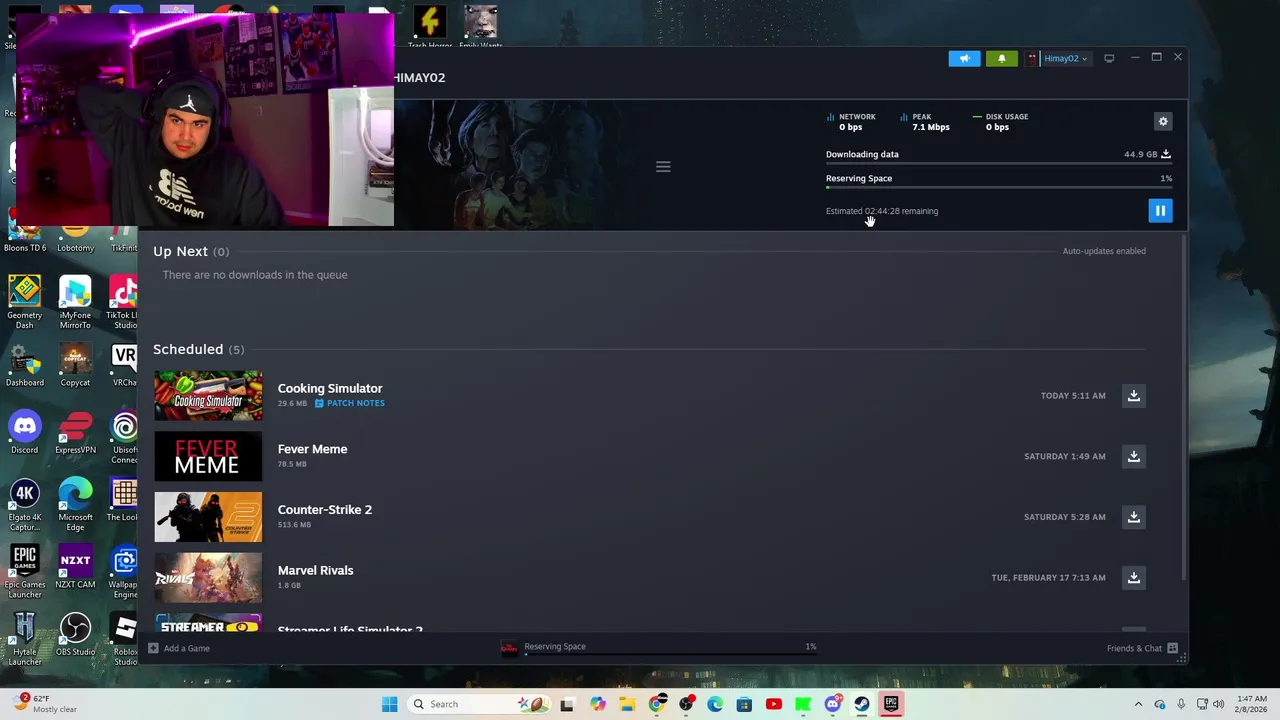Download Cooking Simulator update now
Viewport: 1280px width, 720px height.
(1134, 395)
